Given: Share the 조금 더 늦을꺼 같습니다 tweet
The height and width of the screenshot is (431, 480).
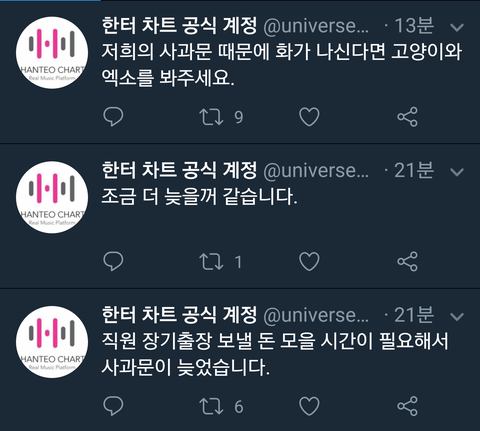Looking at the screenshot, I should coord(407,261).
